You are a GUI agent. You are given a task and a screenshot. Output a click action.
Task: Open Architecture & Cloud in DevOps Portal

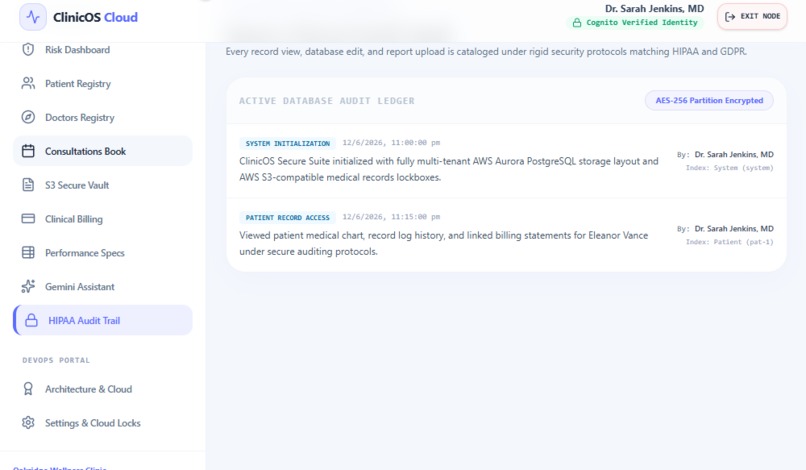point(103,389)
